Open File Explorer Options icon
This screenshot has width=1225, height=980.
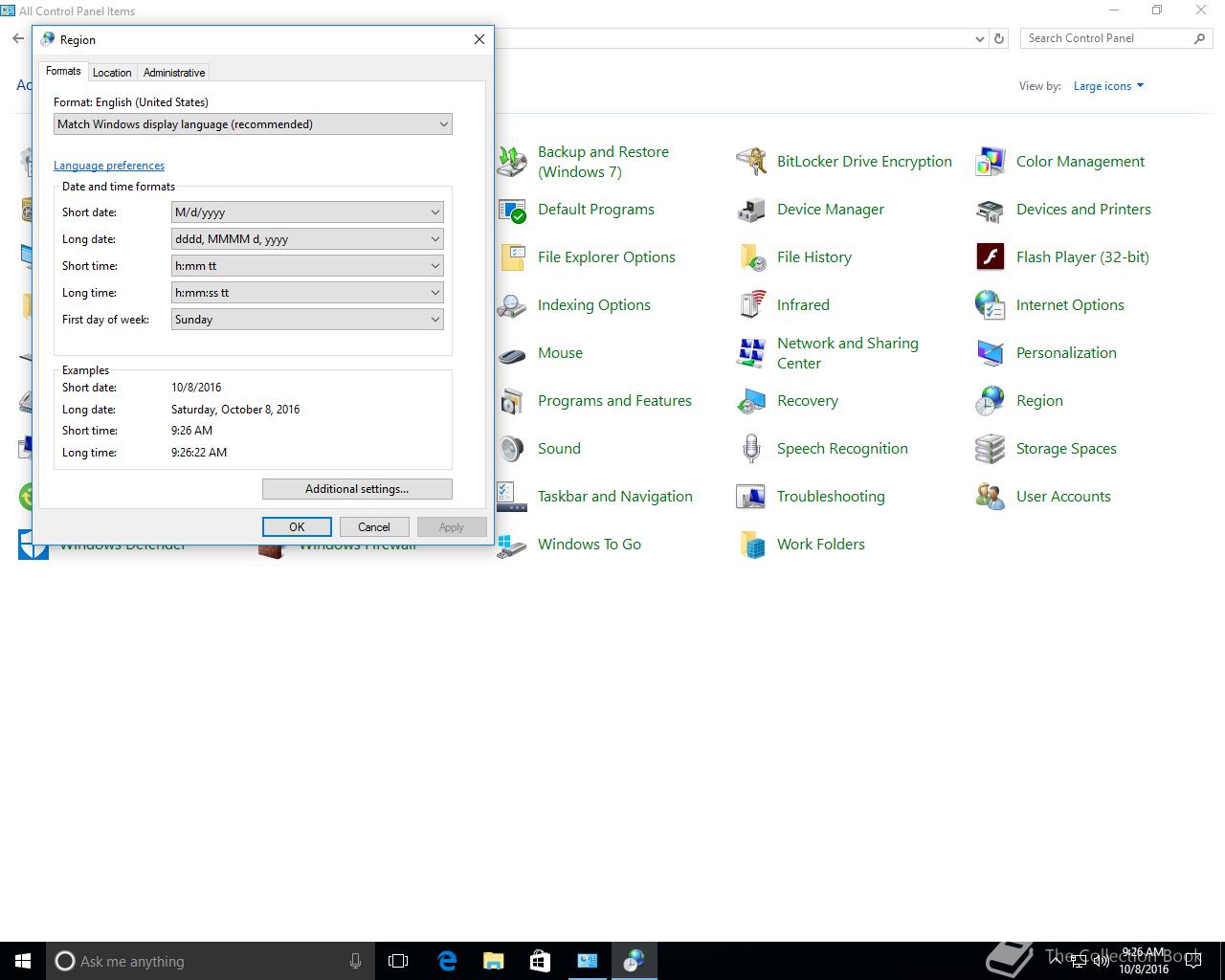point(512,257)
